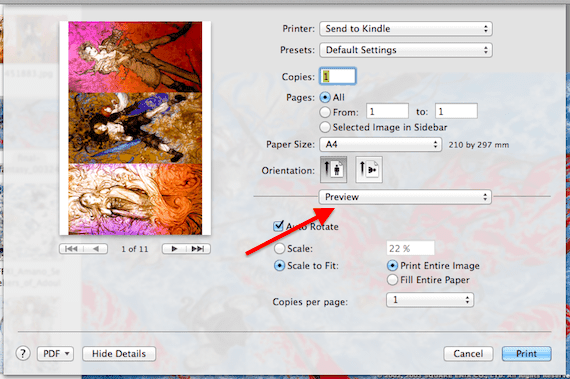Image resolution: width=570 pixels, height=379 pixels.
Task: Go to previous page in preview
Action: pyautogui.click(x=96, y=249)
